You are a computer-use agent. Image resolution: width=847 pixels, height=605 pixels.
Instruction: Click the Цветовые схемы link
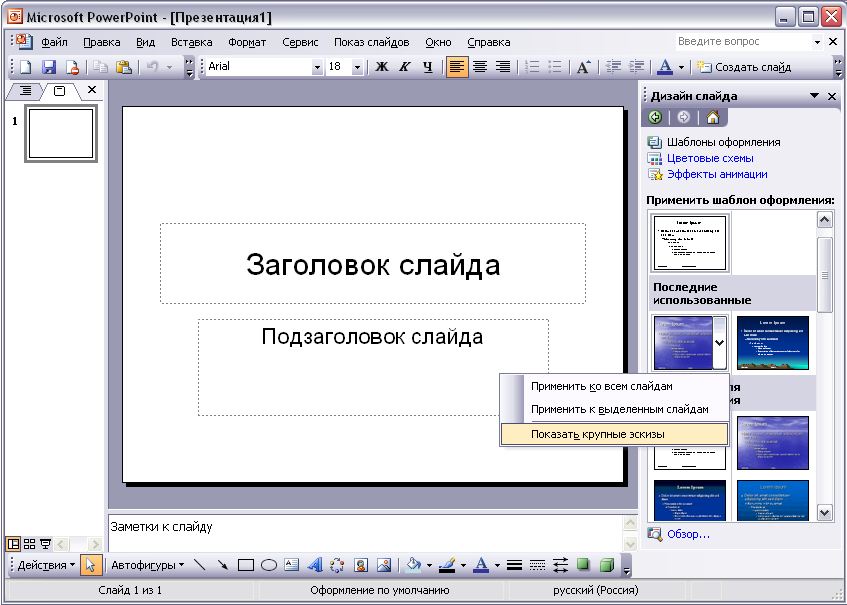[710, 158]
